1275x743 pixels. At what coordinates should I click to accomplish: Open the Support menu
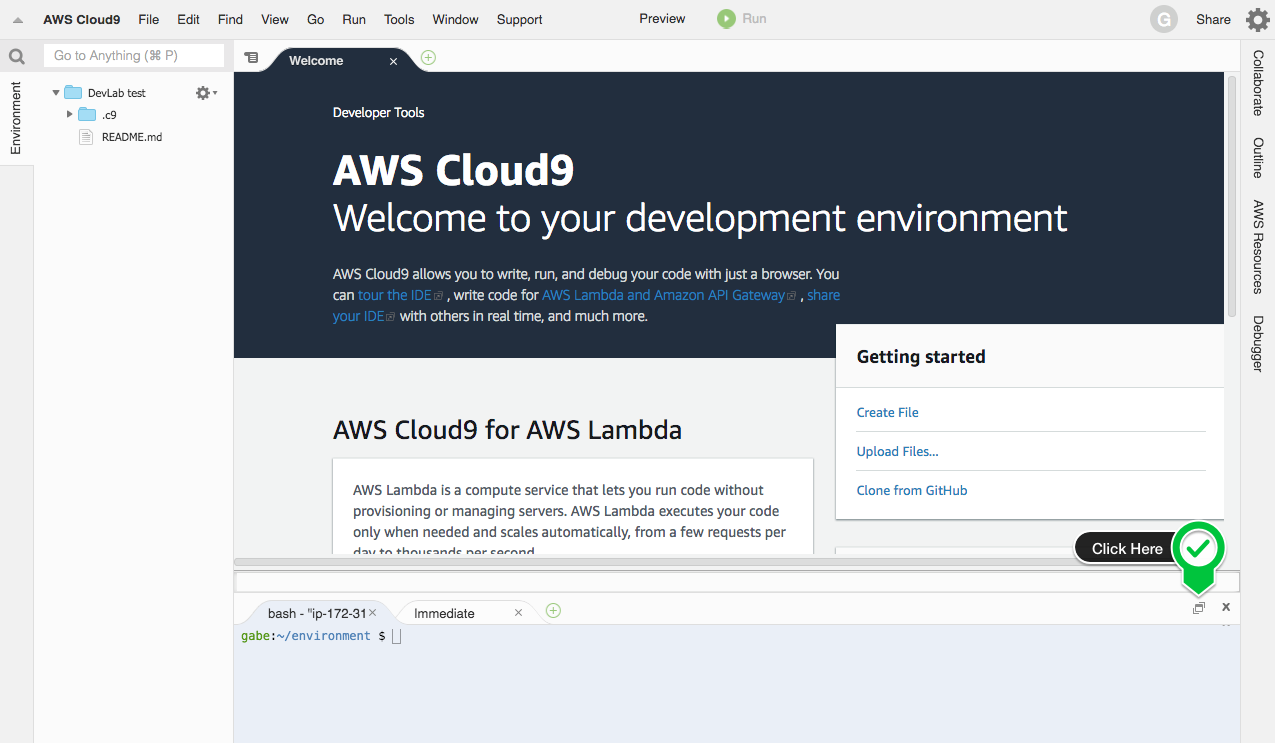pyautogui.click(x=520, y=19)
